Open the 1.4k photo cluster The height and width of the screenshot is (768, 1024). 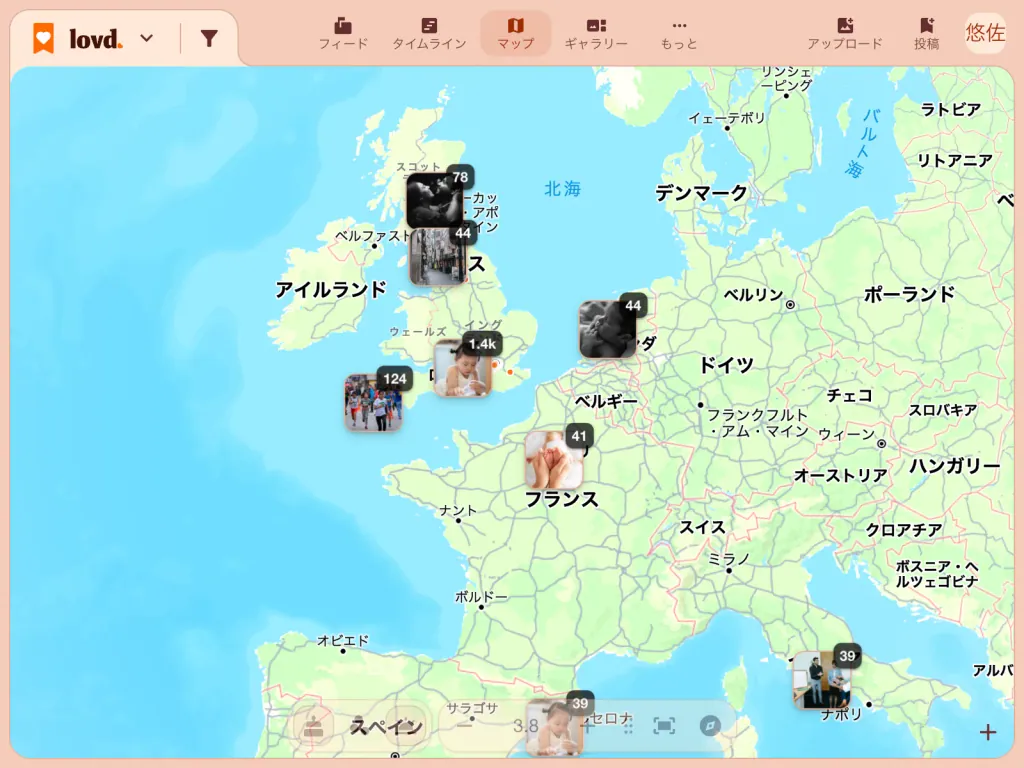[462, 369]
